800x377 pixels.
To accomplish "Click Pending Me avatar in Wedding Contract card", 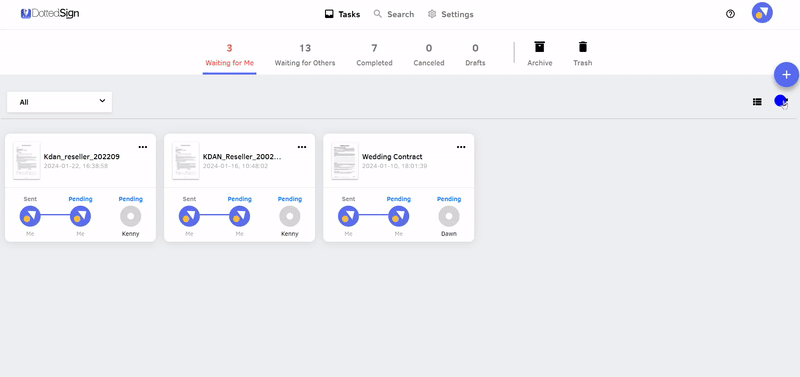I will point(399,216).
